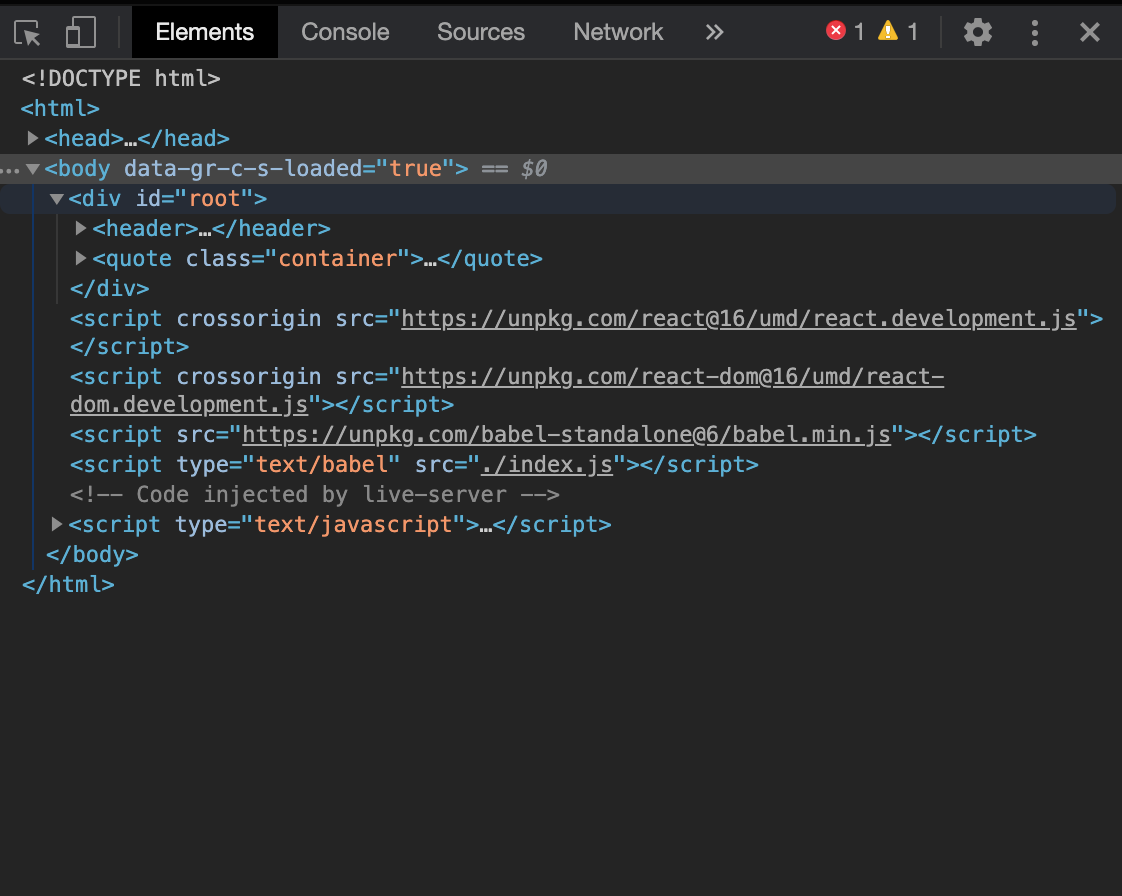Viewport: 1122px width, 896px height.
Task: Click the data-gr-c-s-loaded attribute name
Action: [x=243, y=168]
